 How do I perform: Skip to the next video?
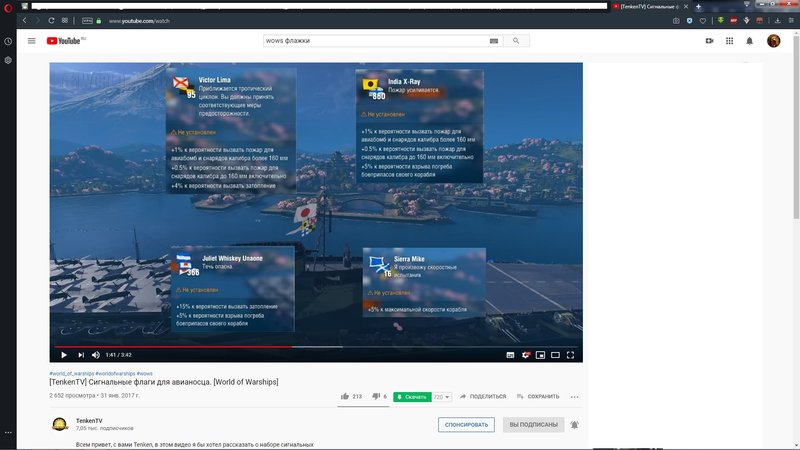click(81, 355)
